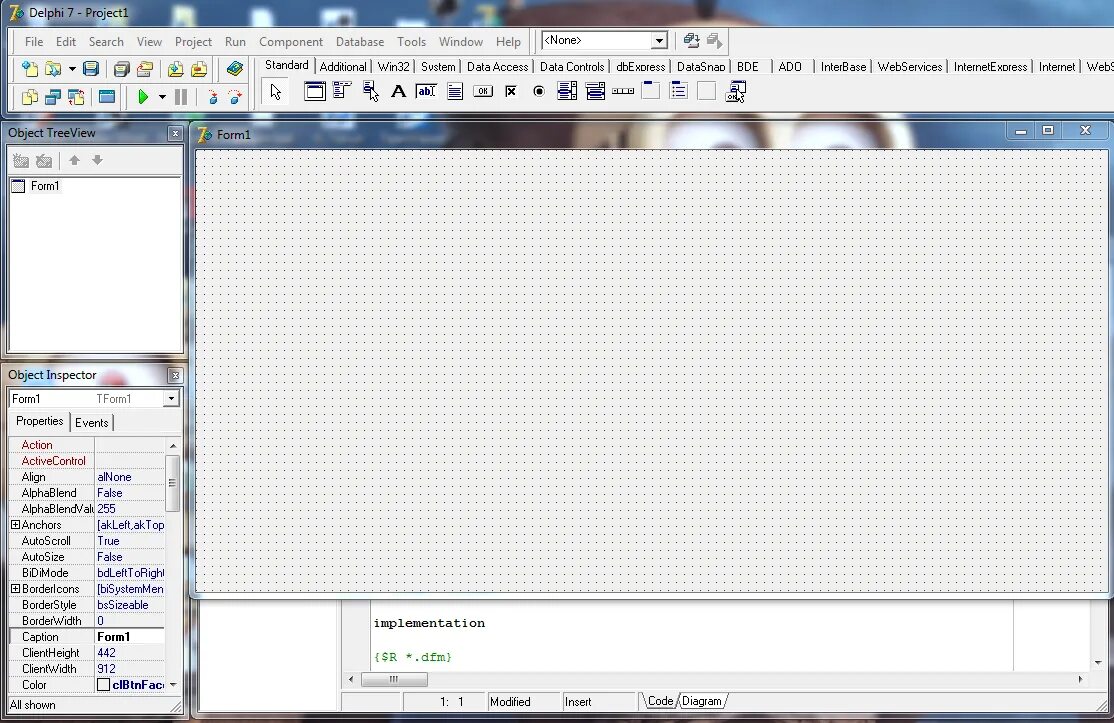The width and height of the screenshot is (1114, 723).
Task: Select the Label component (A icon)
Action: coord(399,91)
